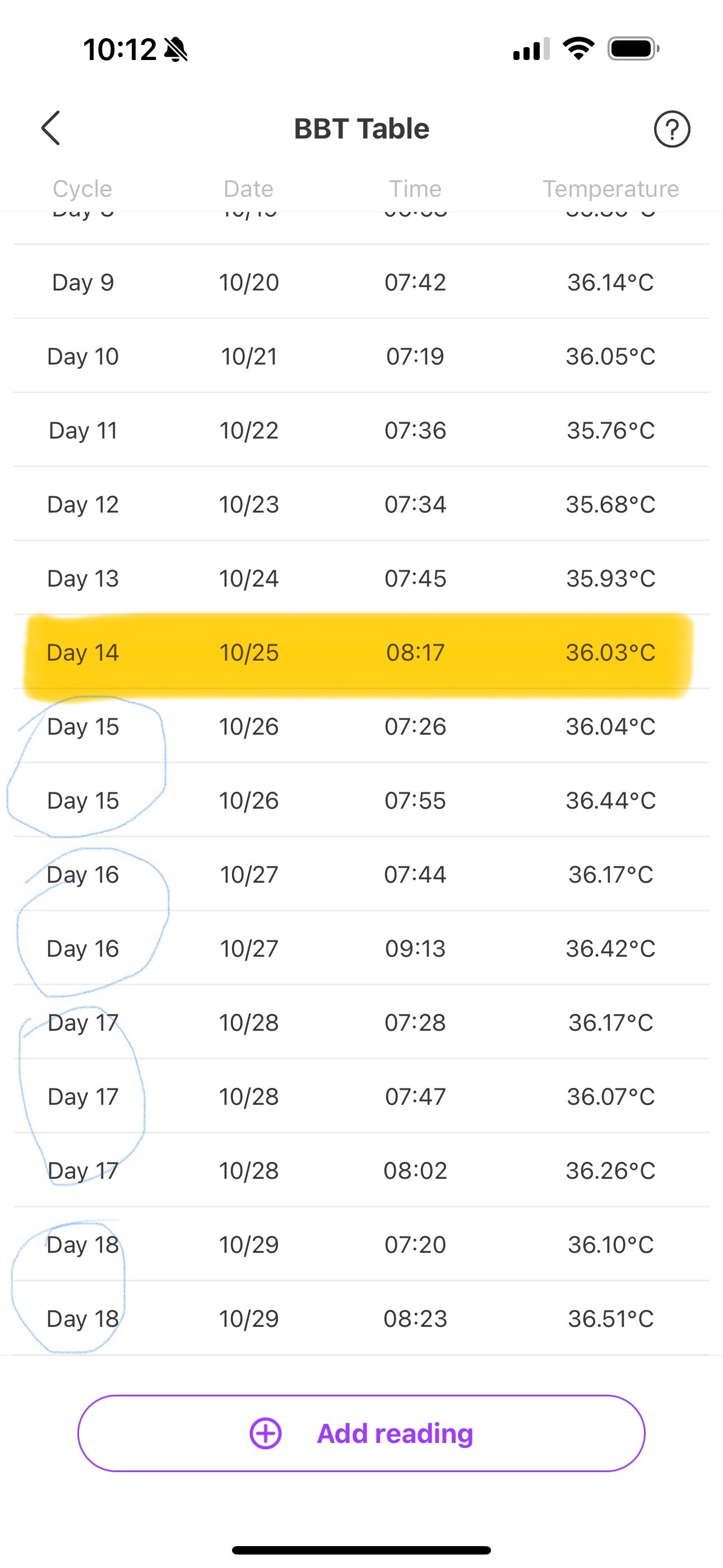This screenshot has width=723, height=1568.
Task: Tap the 35.76°C temperature on Day 11
Action: pyautogui.click(x=610, y=430)
